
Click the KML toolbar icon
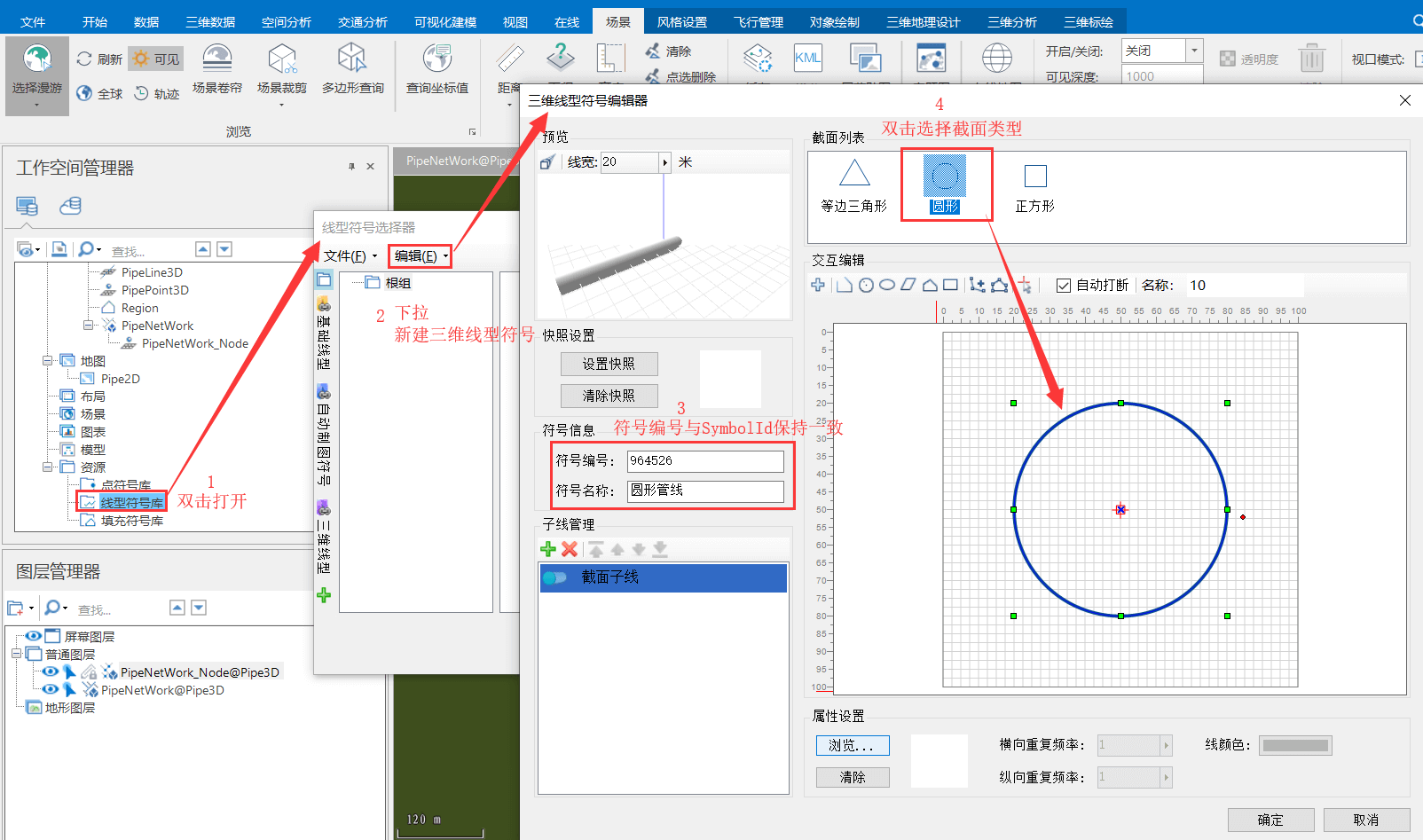(x=807, y=59)
